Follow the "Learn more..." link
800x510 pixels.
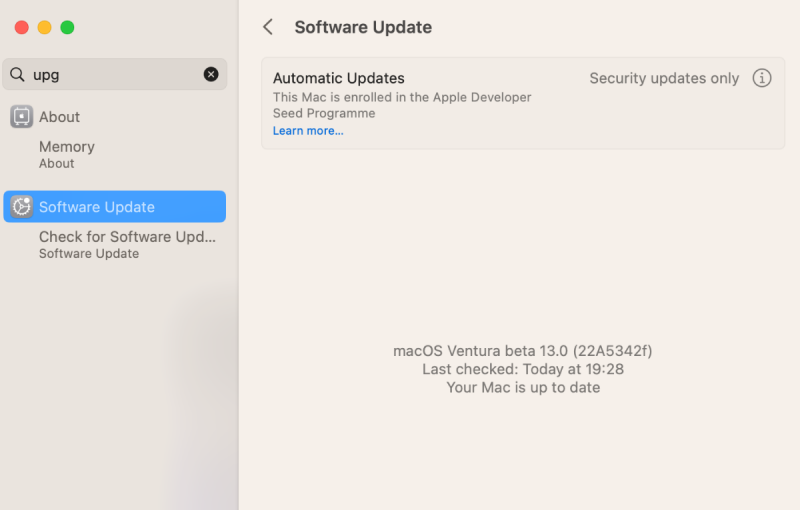pyautogui.click(x=308, y=131)
